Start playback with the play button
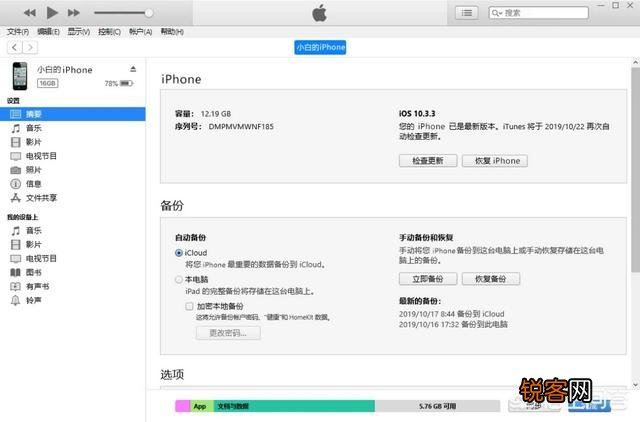640x422 pixels. pos(52,13)
